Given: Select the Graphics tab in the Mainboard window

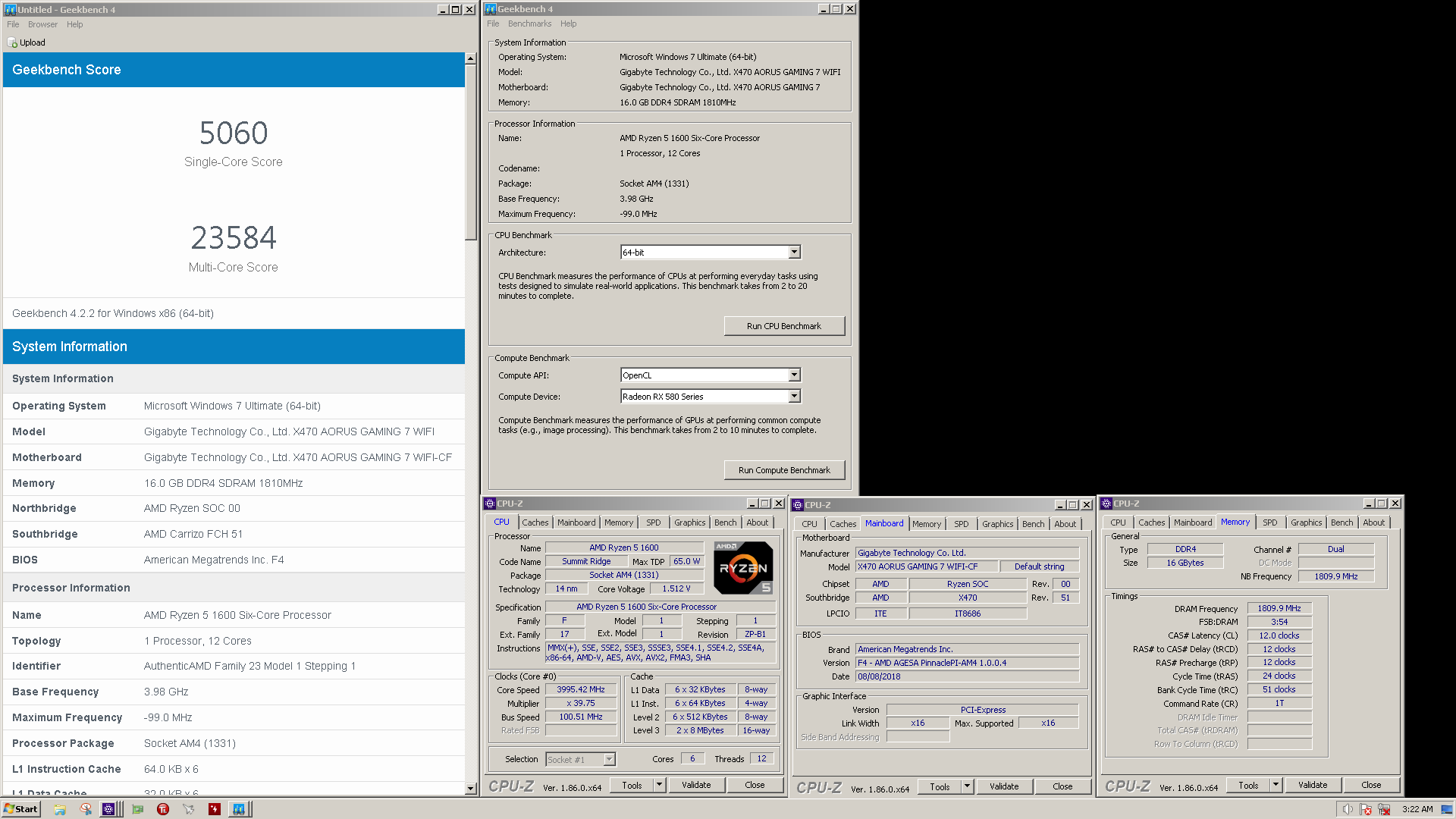Looking at the screenshot, I should [x=997, y=524].
